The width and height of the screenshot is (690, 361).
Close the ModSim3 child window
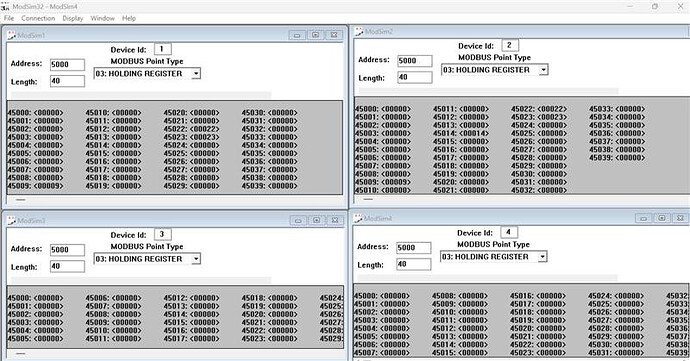[335, 220]
